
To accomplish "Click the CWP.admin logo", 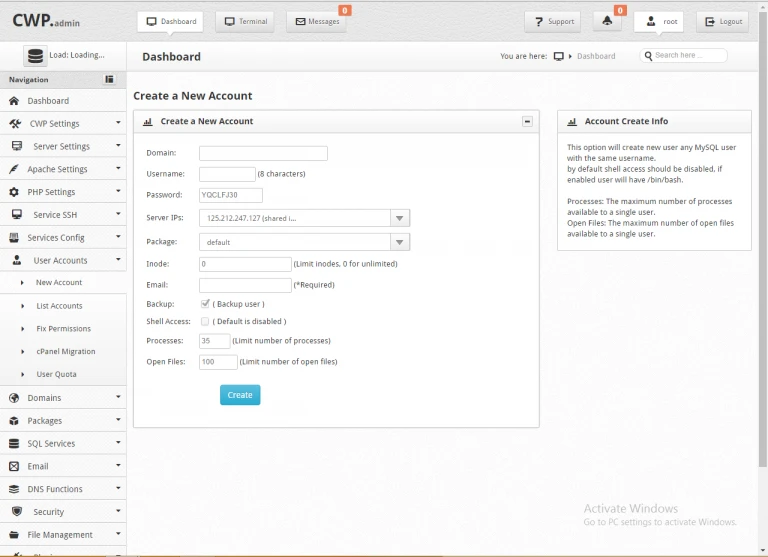I will click(x=46, y=21).
